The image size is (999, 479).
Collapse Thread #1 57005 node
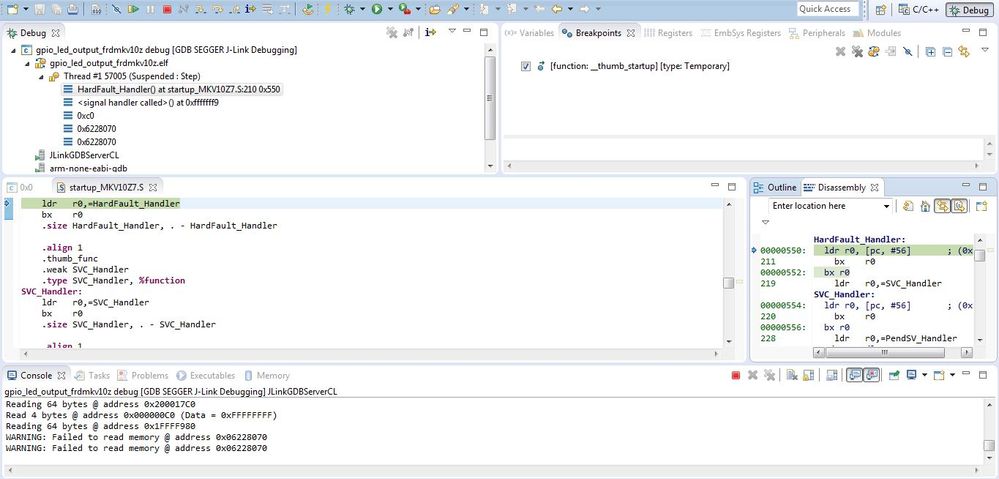click(41, 76)
